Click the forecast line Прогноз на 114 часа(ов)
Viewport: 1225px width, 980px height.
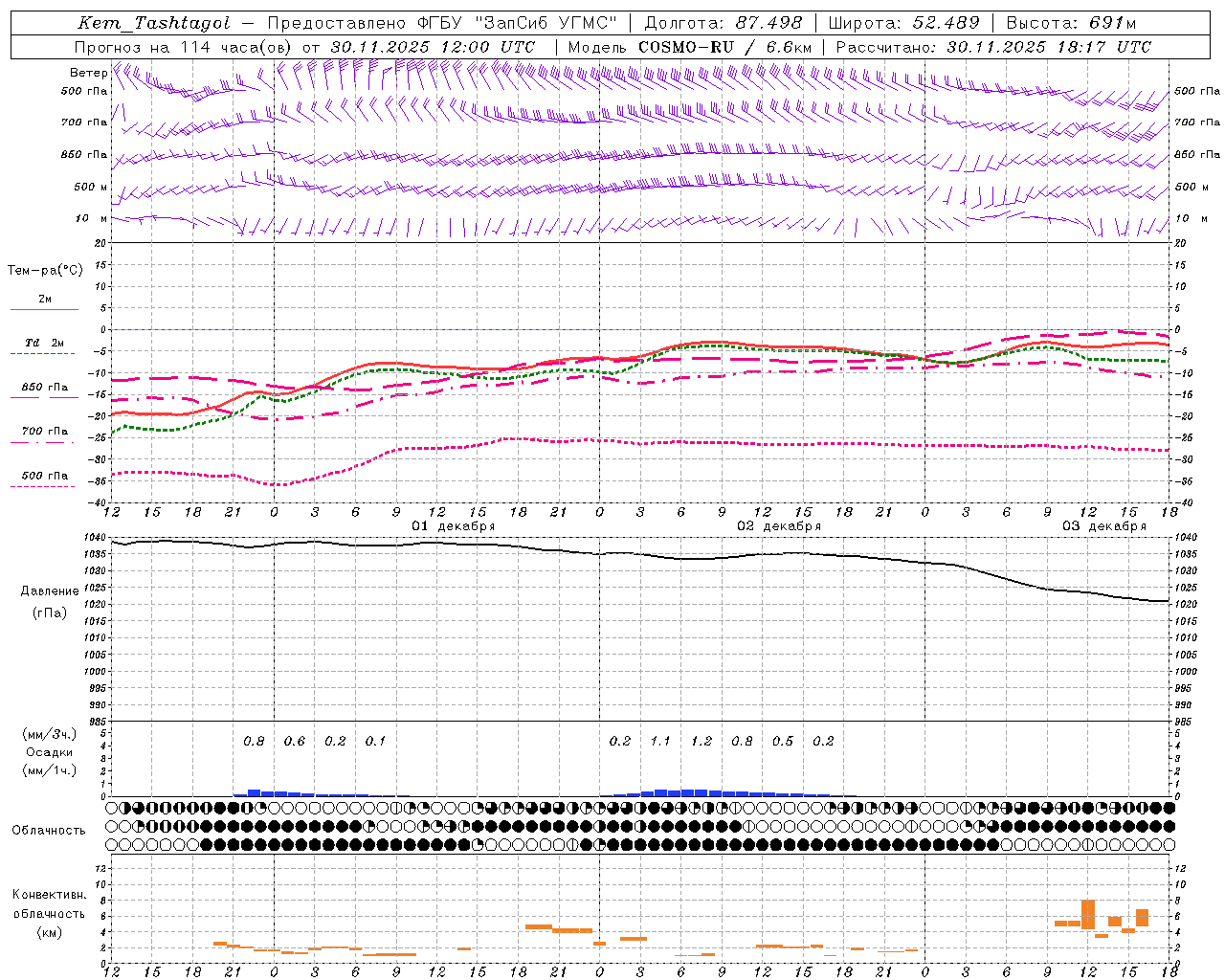(x=184, y=47)
